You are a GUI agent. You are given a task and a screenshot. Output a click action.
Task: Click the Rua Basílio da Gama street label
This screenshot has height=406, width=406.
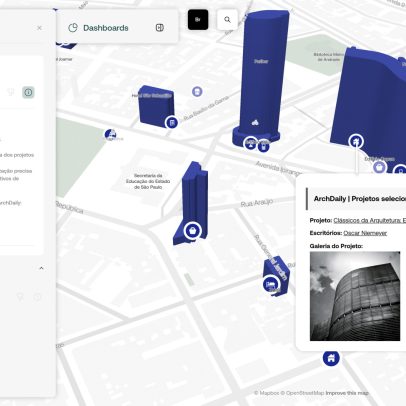[x=206, y=108]
